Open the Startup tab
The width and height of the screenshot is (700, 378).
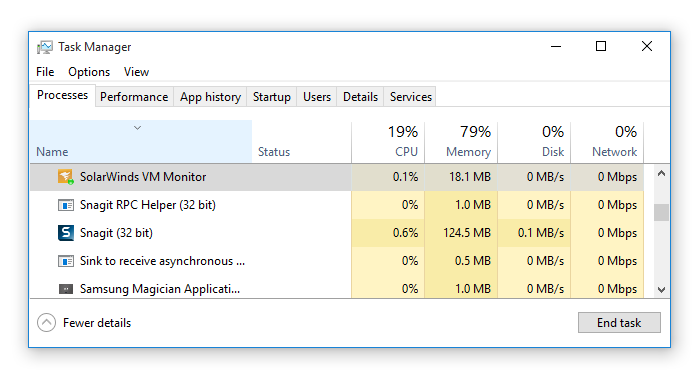pyautogui.click(x=271, y=97)
